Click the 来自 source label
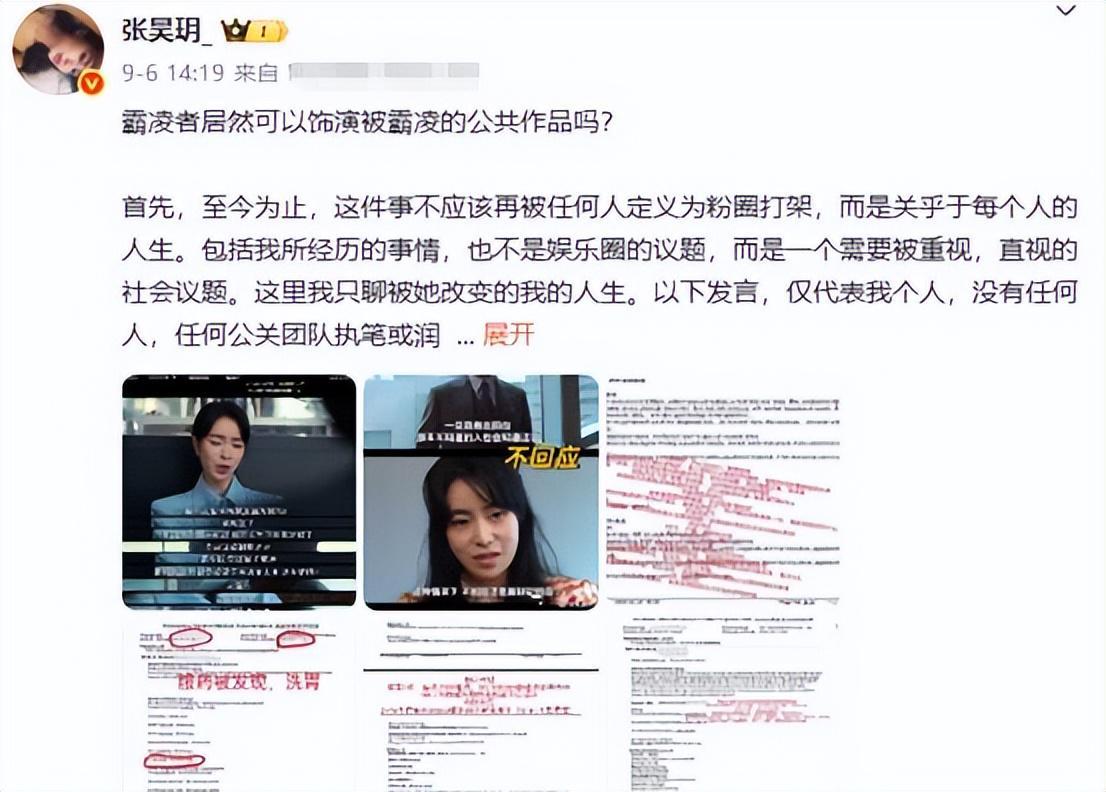The width and height of the screenshot is (1106, 792). click(256, 73)
